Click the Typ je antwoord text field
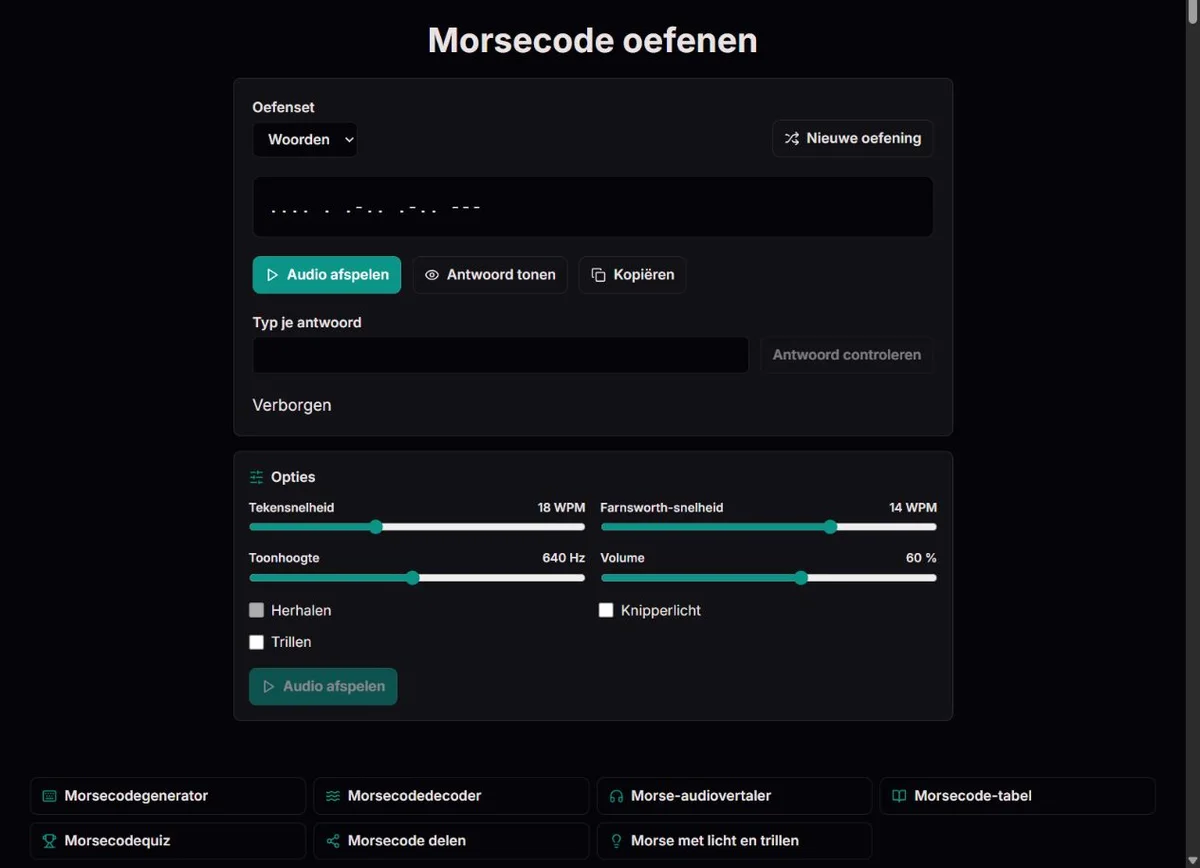The height and width of the screenshot is (868, 1200). pos(500,355)
